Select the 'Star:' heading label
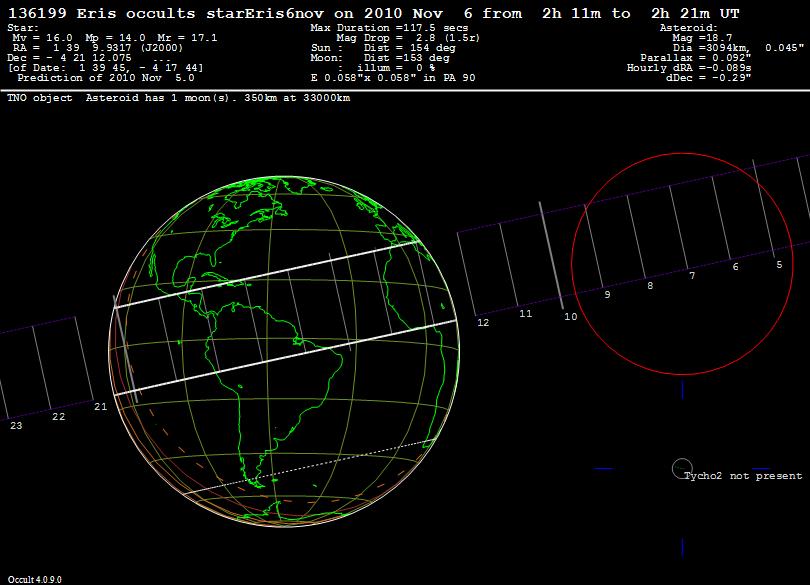 point(23,28)
